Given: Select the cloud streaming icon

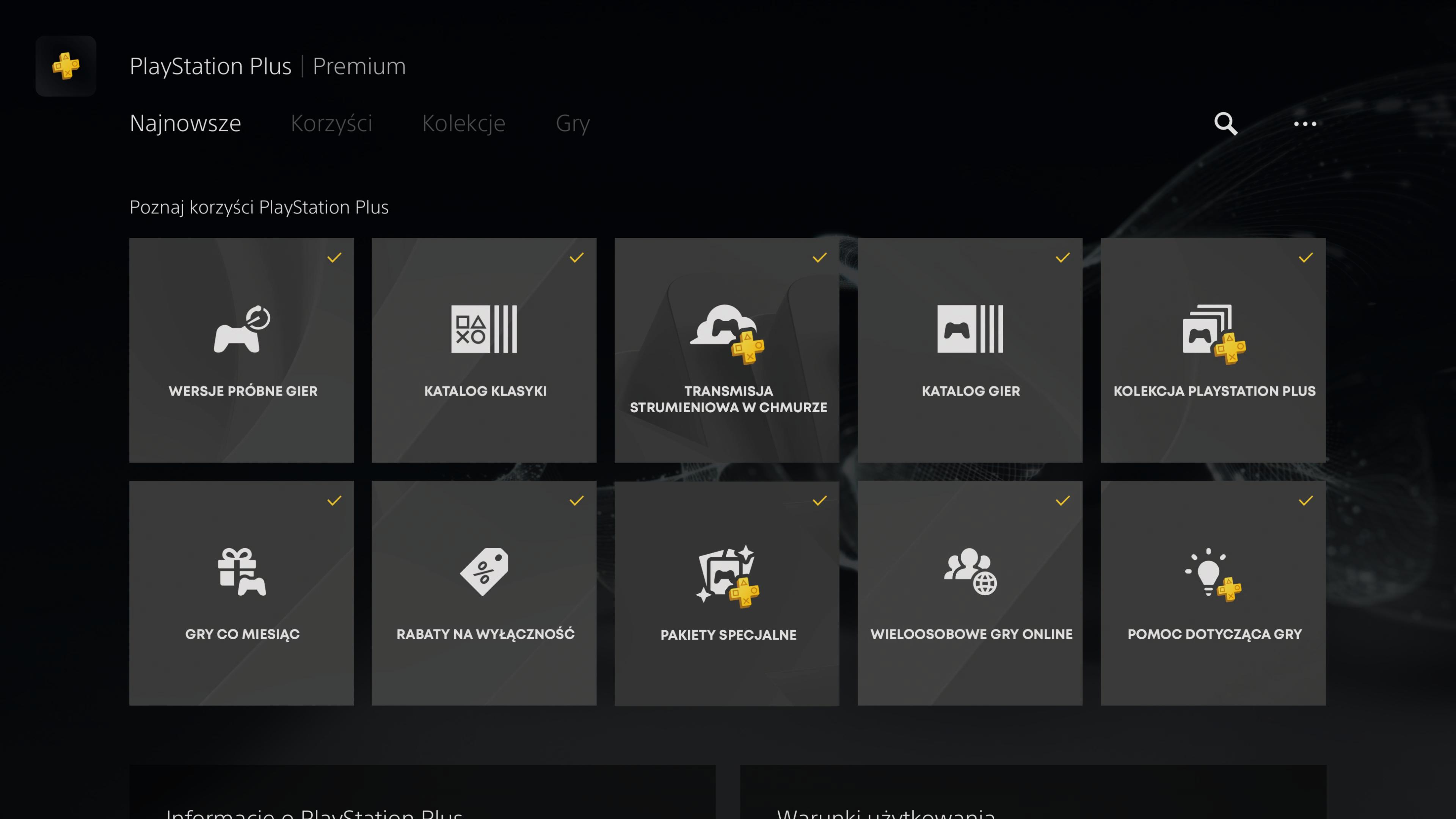Looking at the screenshot, I should pyautogui.click(x=728, y=334).
